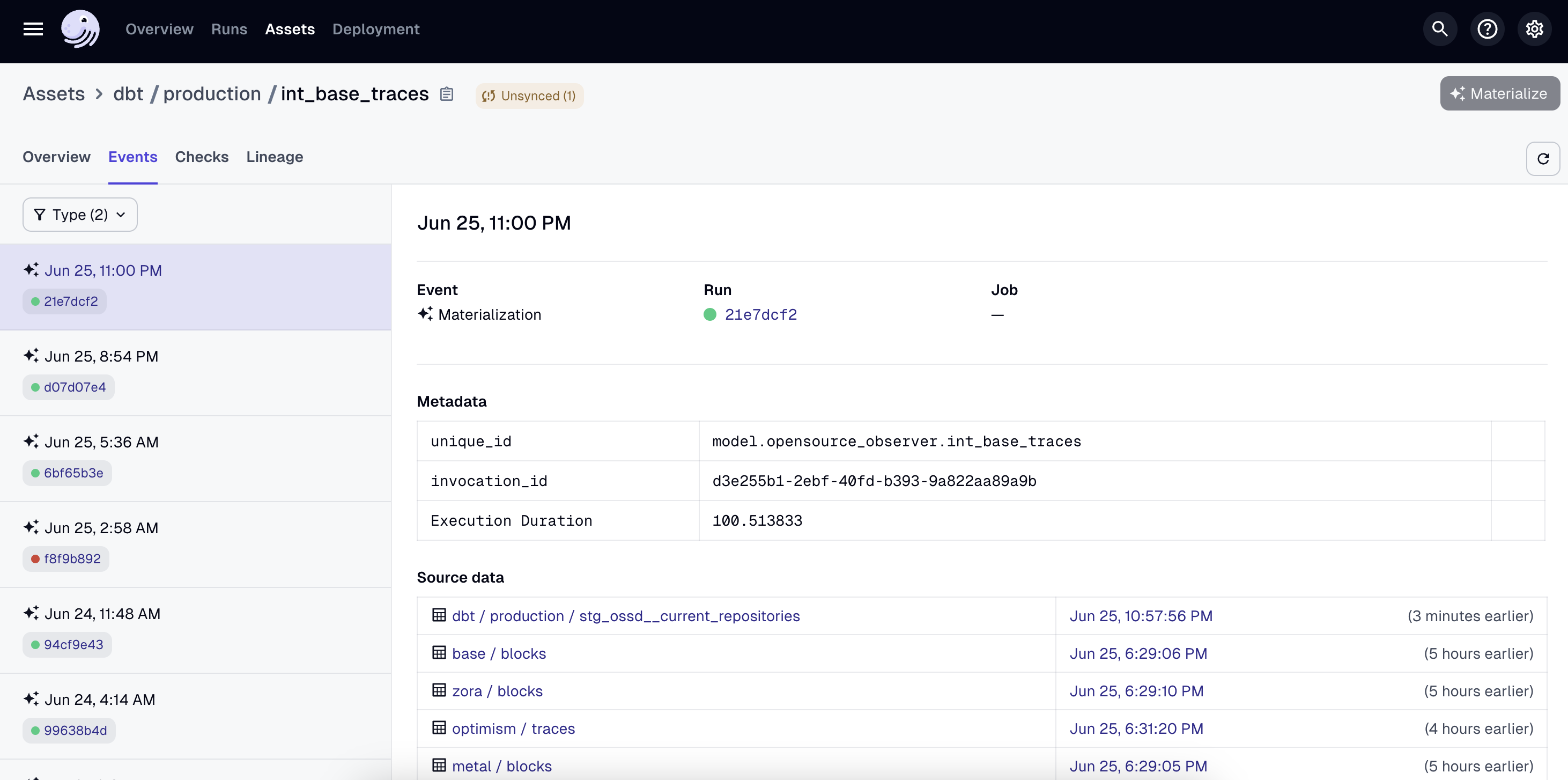Open Jun 25, 10:57:56 PM timestamp link
1568x780 pixels.
(x=1141, y=616)
